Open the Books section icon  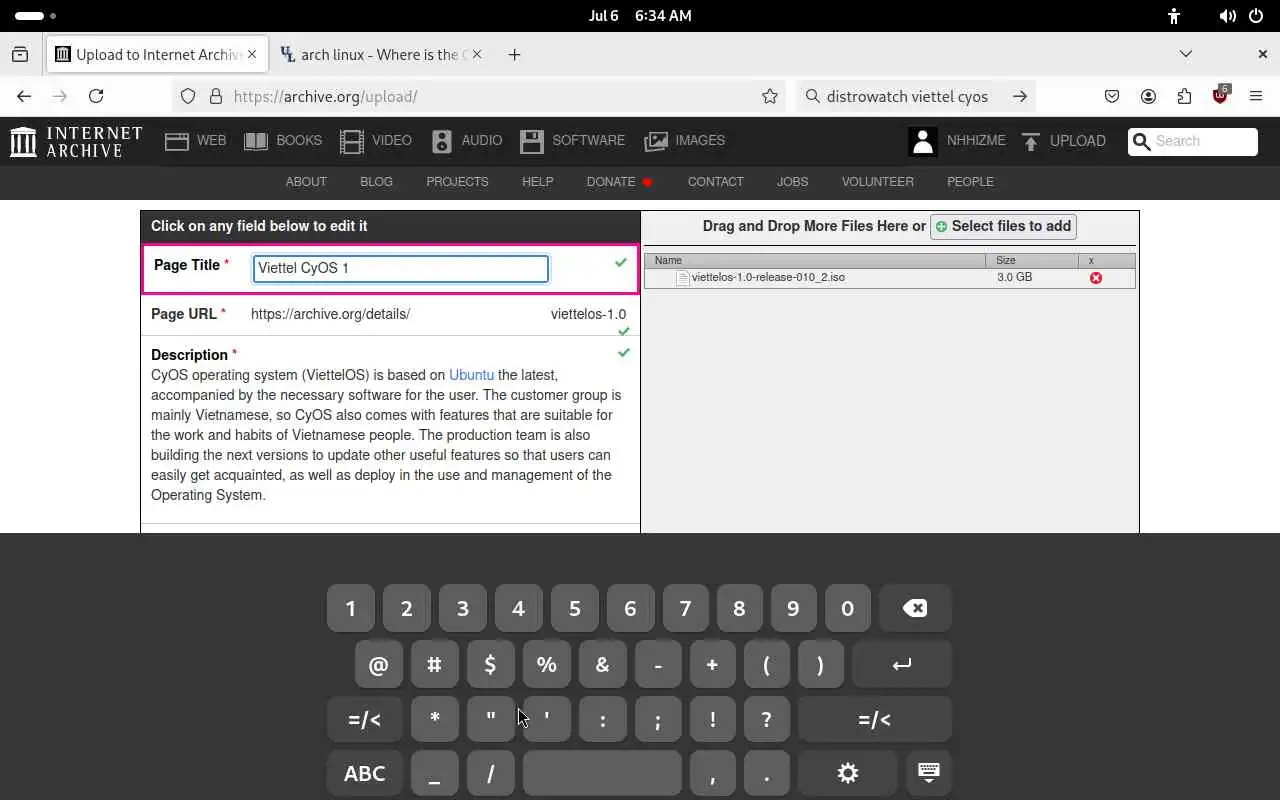tap(256, 141)
